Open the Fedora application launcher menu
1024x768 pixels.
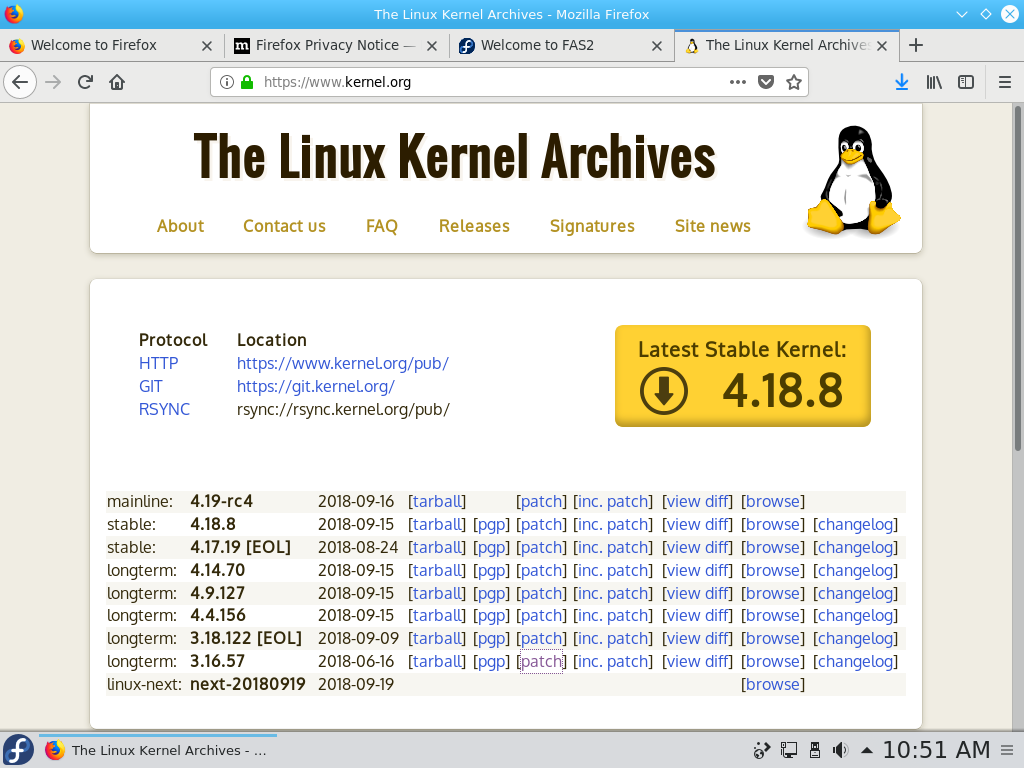(x=18, y=750)
